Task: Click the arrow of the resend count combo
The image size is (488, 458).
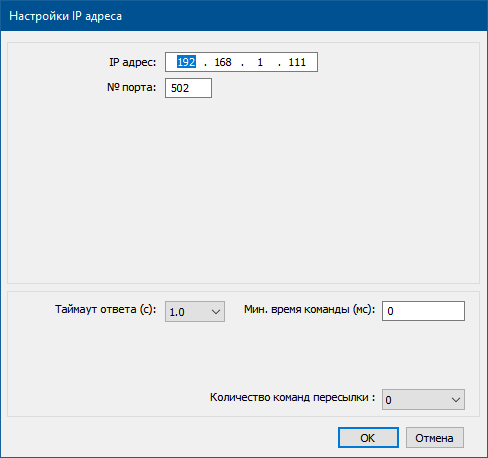Action: 456,400
